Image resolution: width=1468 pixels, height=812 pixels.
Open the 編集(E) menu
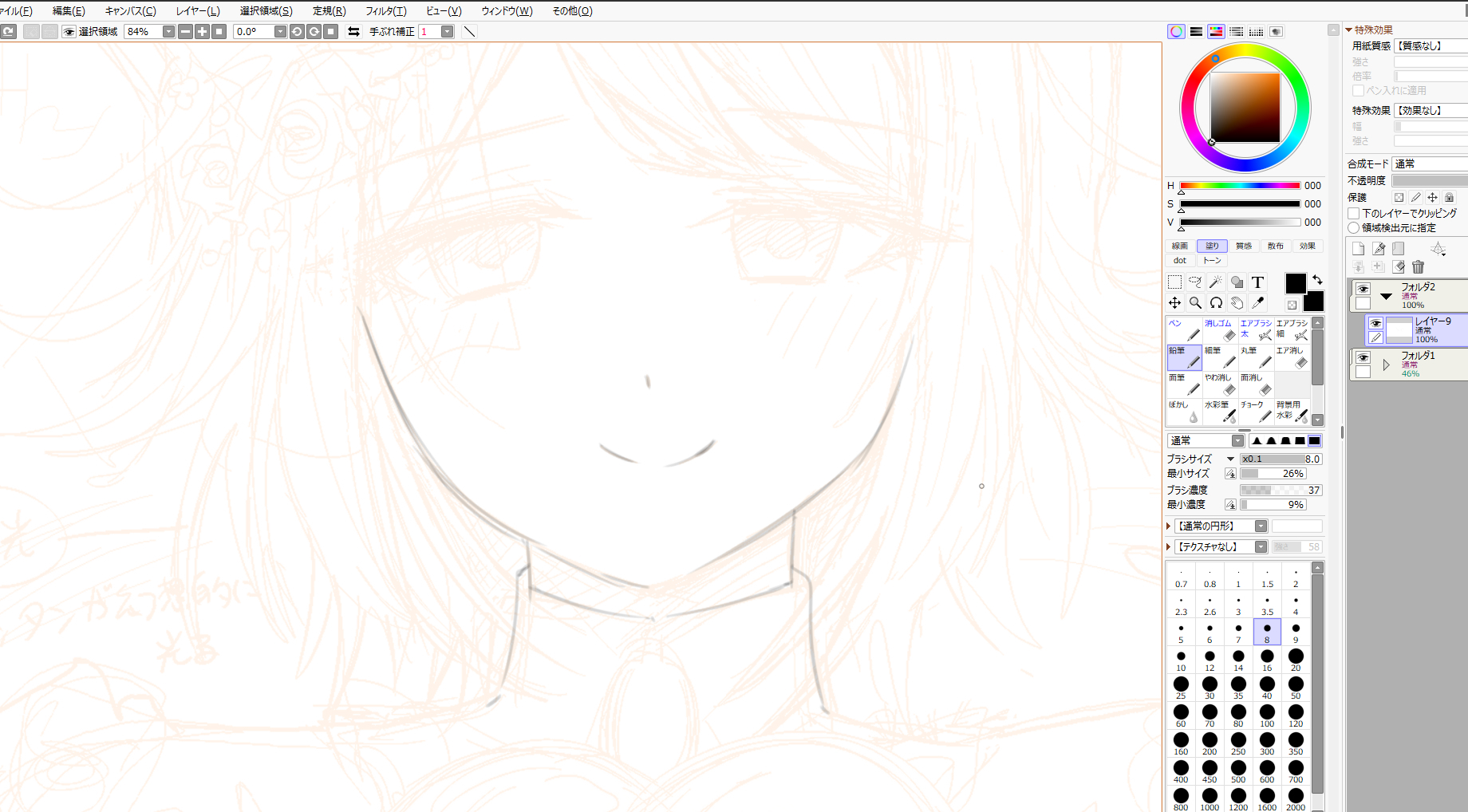point(69,11)
